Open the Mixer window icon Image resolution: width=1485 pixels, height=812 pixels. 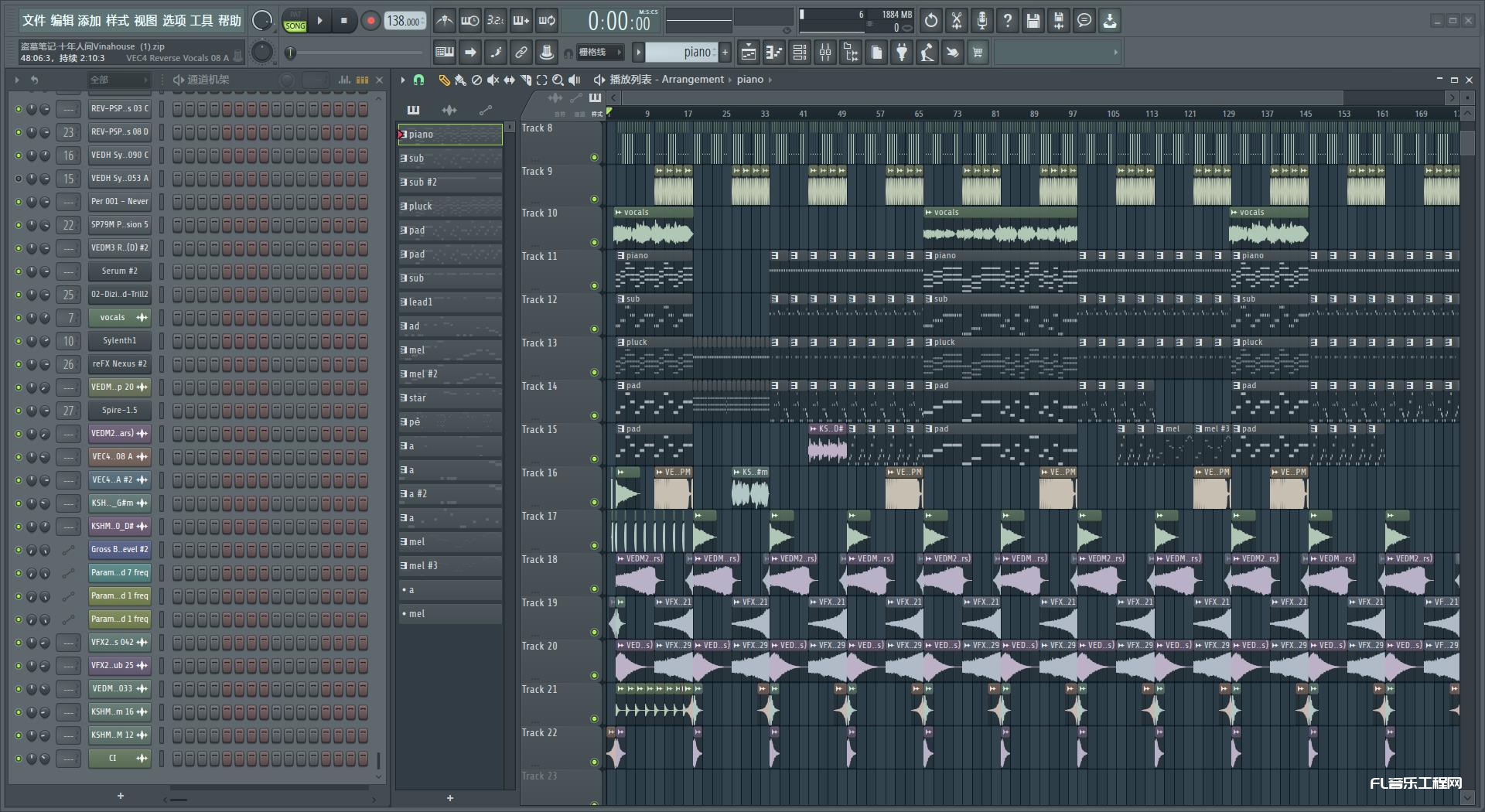click(x=825, y=53)
